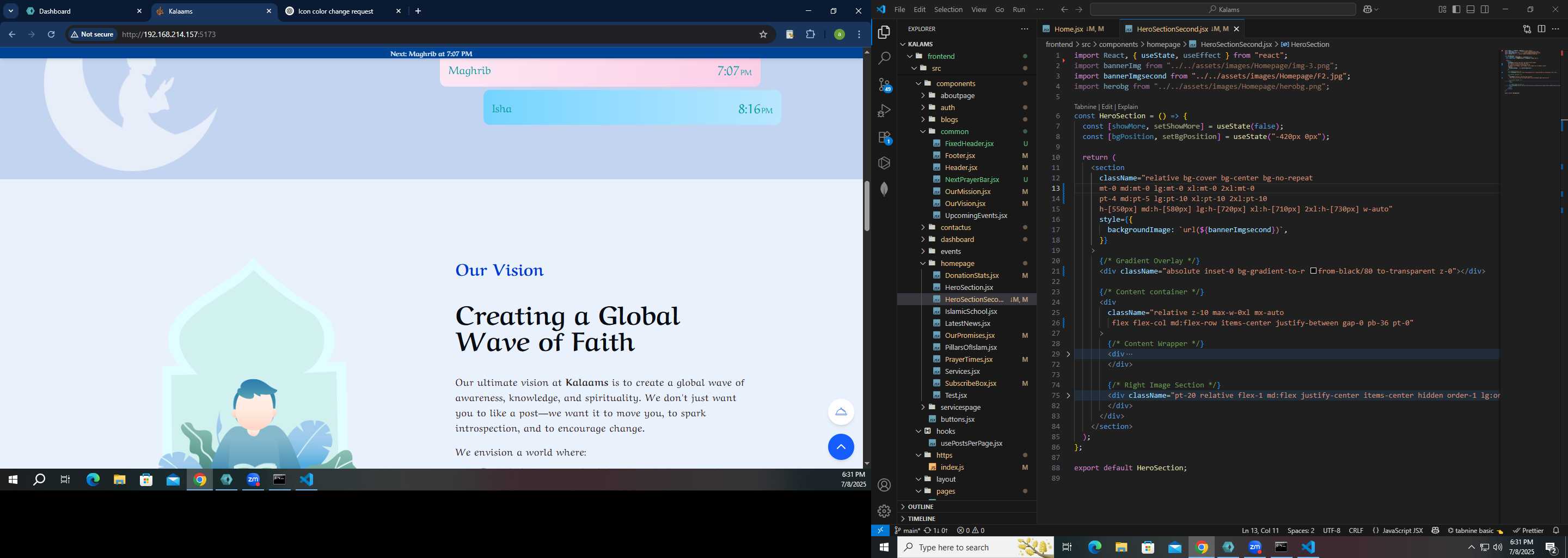Click the Chrome page vertical scrollbar thumb
This screenshot has width=1568, height=558.
click(x=866, y=206)
